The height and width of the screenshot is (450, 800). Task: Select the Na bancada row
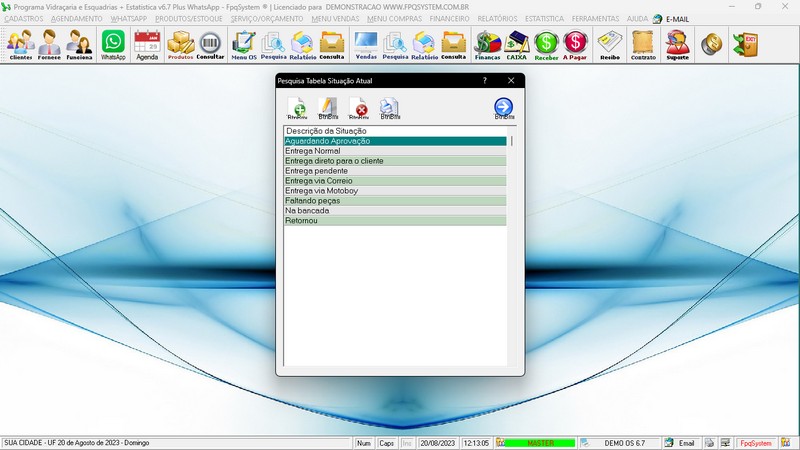[x=395, y=211]
